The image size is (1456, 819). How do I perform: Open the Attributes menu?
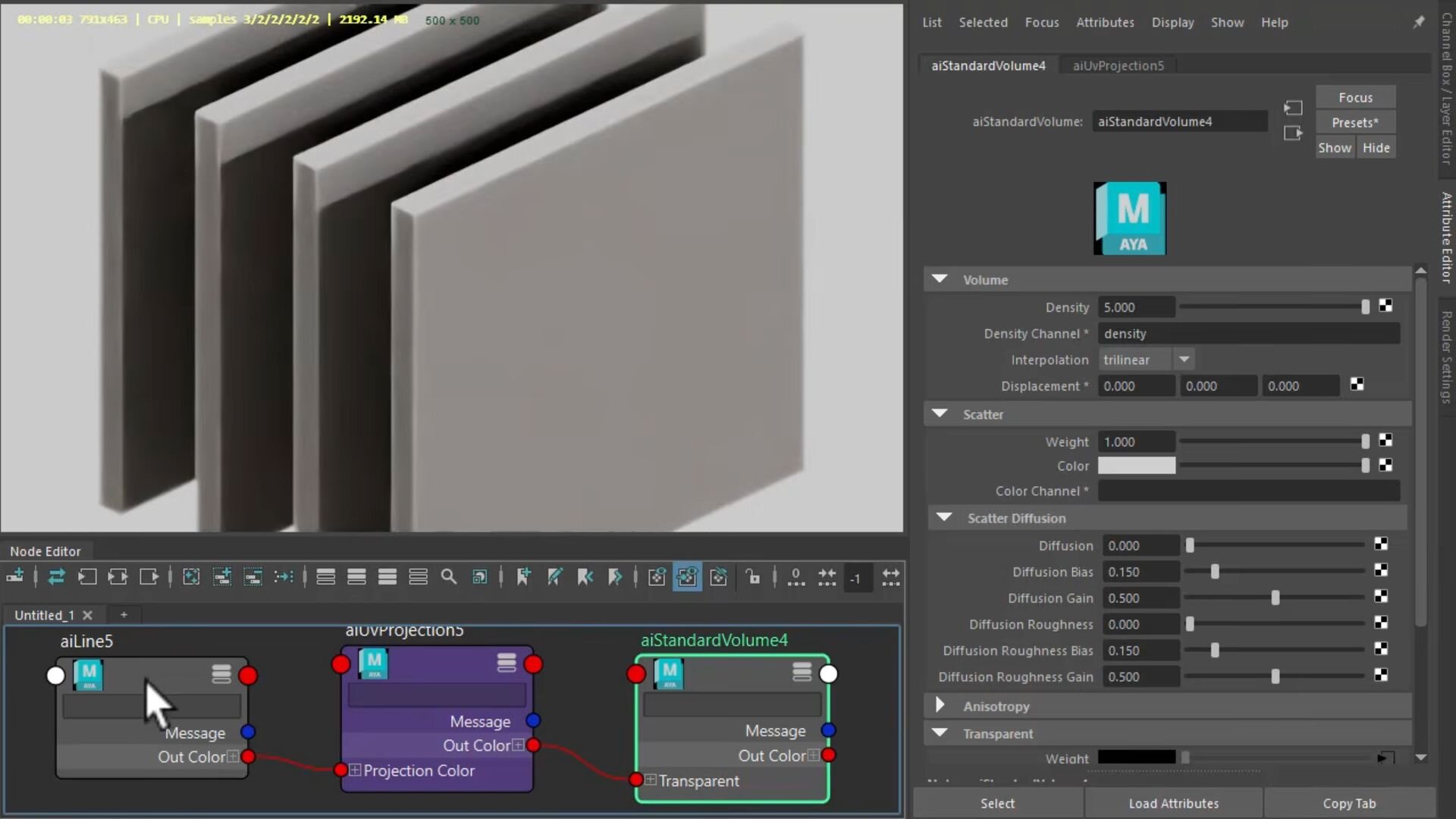(1105, 22)
